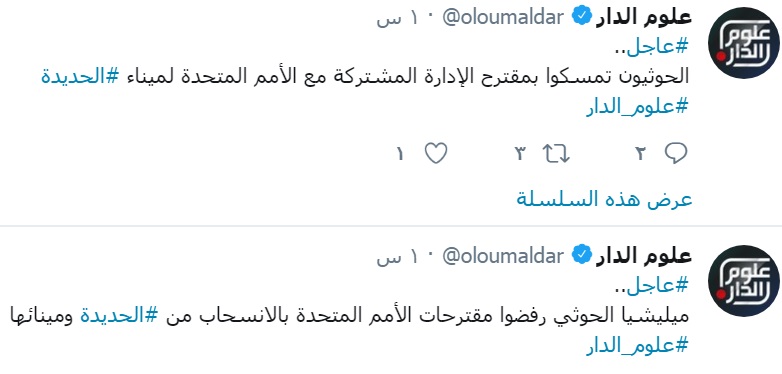
Task: Open the #علوم_الدار hashtag in the second tweet
Action: (x=637, y=345)
